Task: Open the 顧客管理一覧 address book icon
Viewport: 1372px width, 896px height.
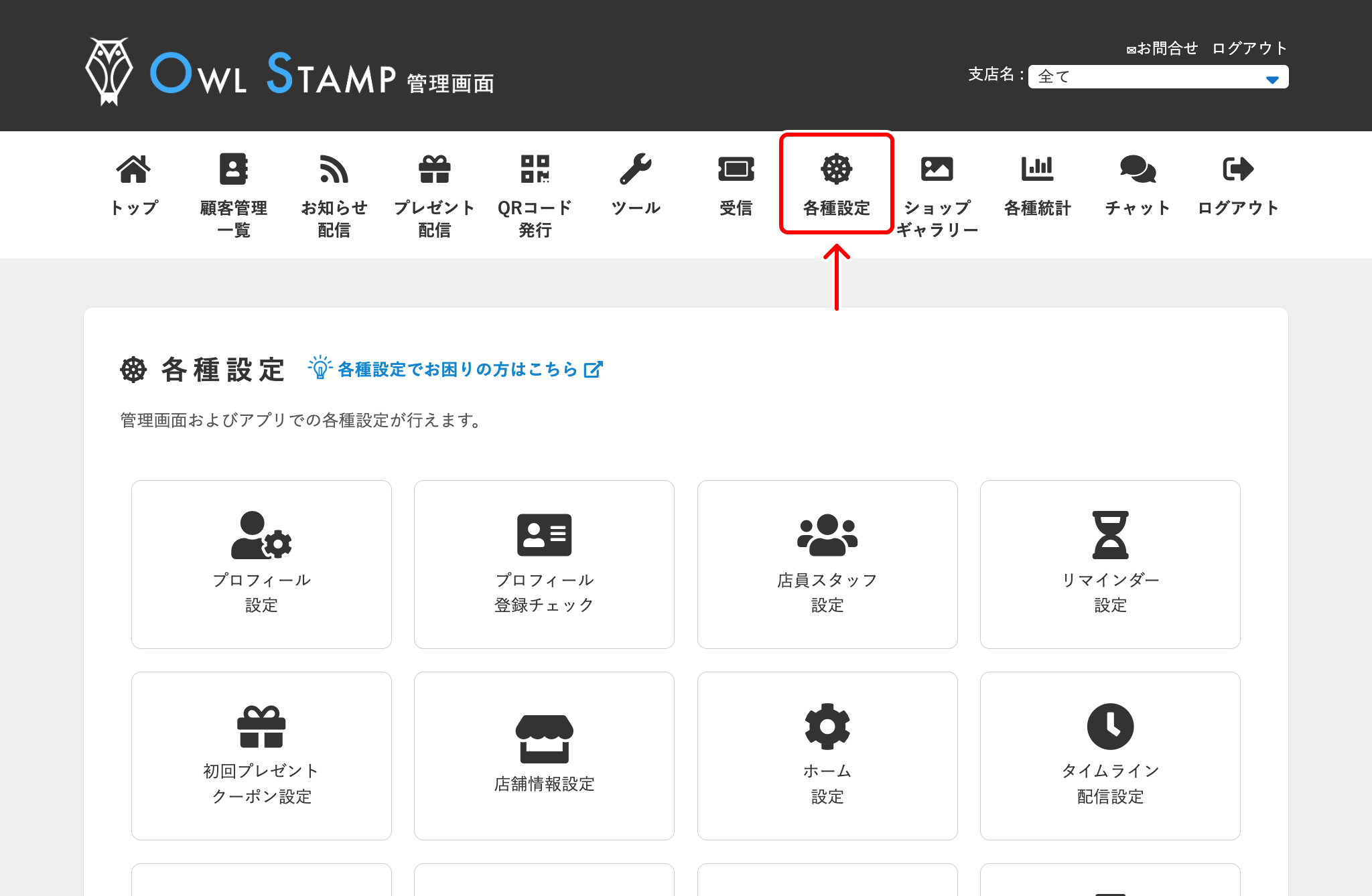Action: [234, 169]
